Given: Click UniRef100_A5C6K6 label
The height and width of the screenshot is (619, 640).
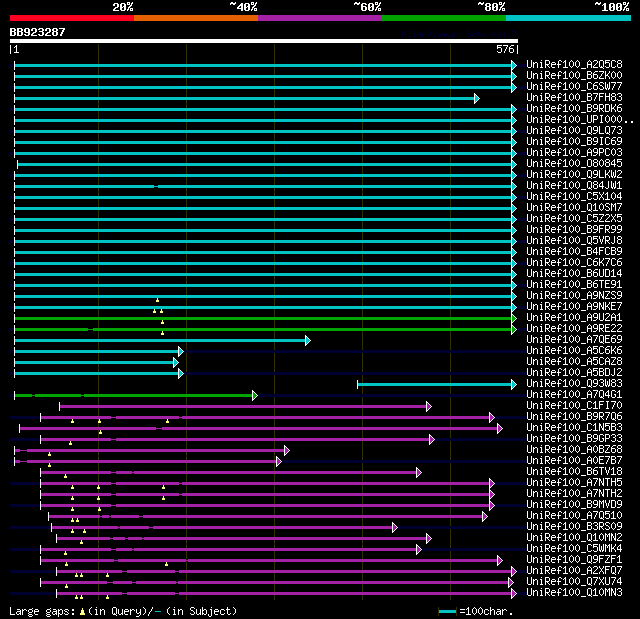Looking at the screenshot, I should 574,351.
